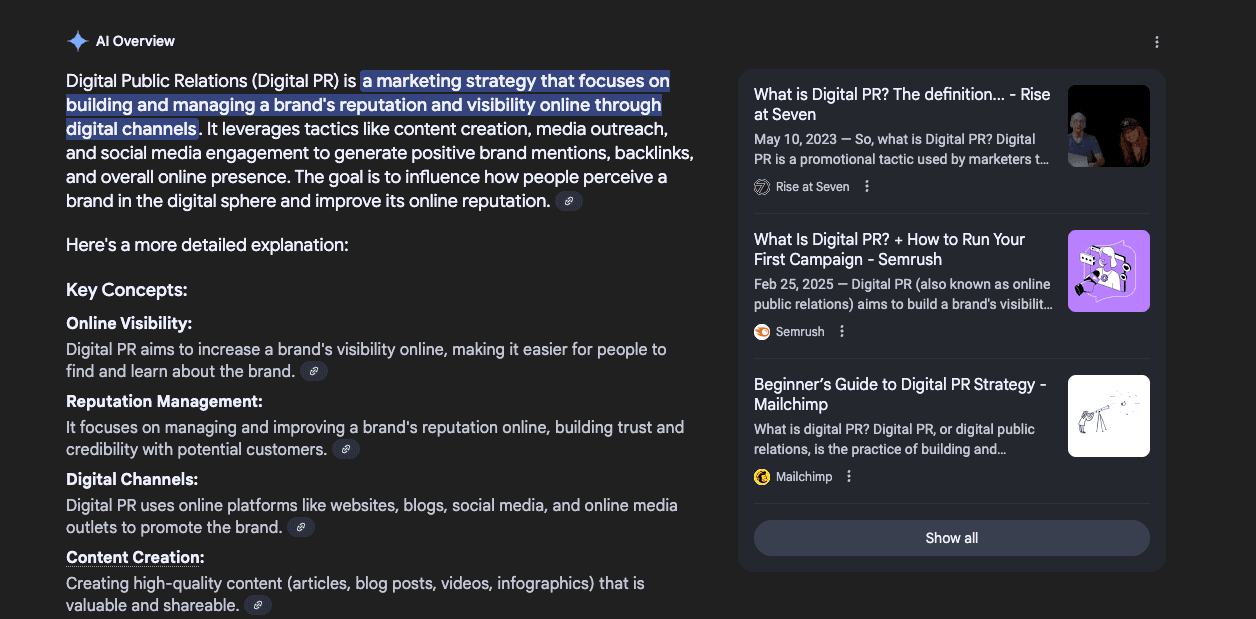Viewport: 1256px width, 619px height.
Task: Click link icon after Online Visibility text
Action: click(314, 372)
